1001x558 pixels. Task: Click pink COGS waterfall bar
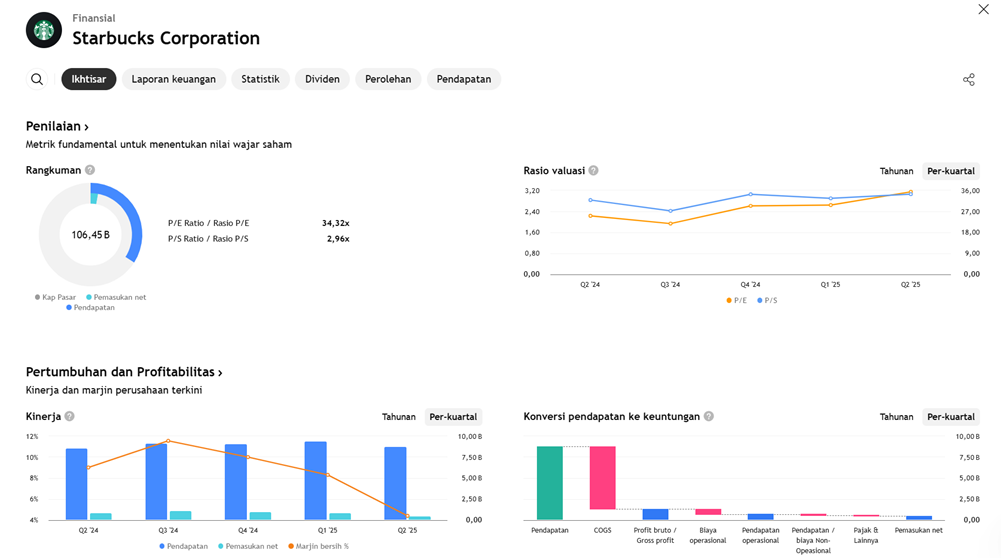603,478
